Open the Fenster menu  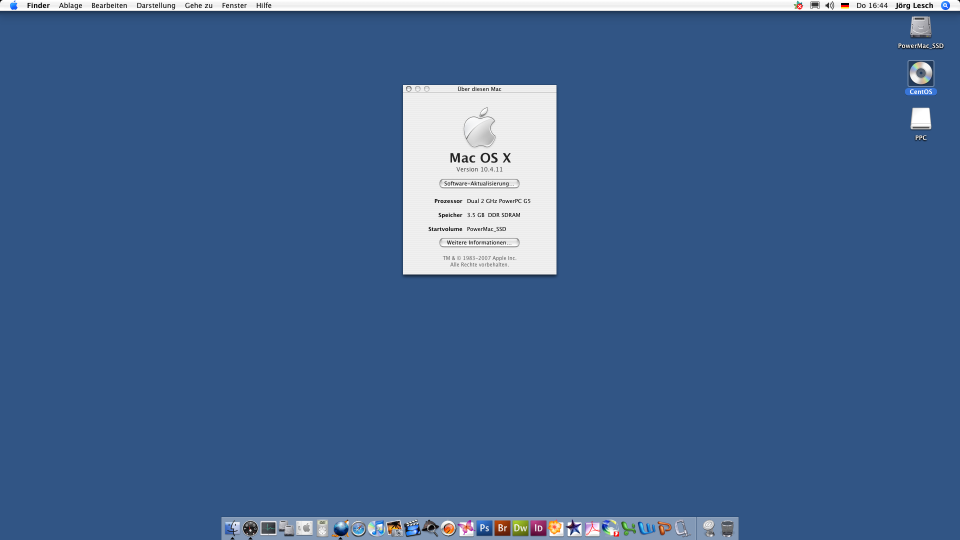pos(234,6)
